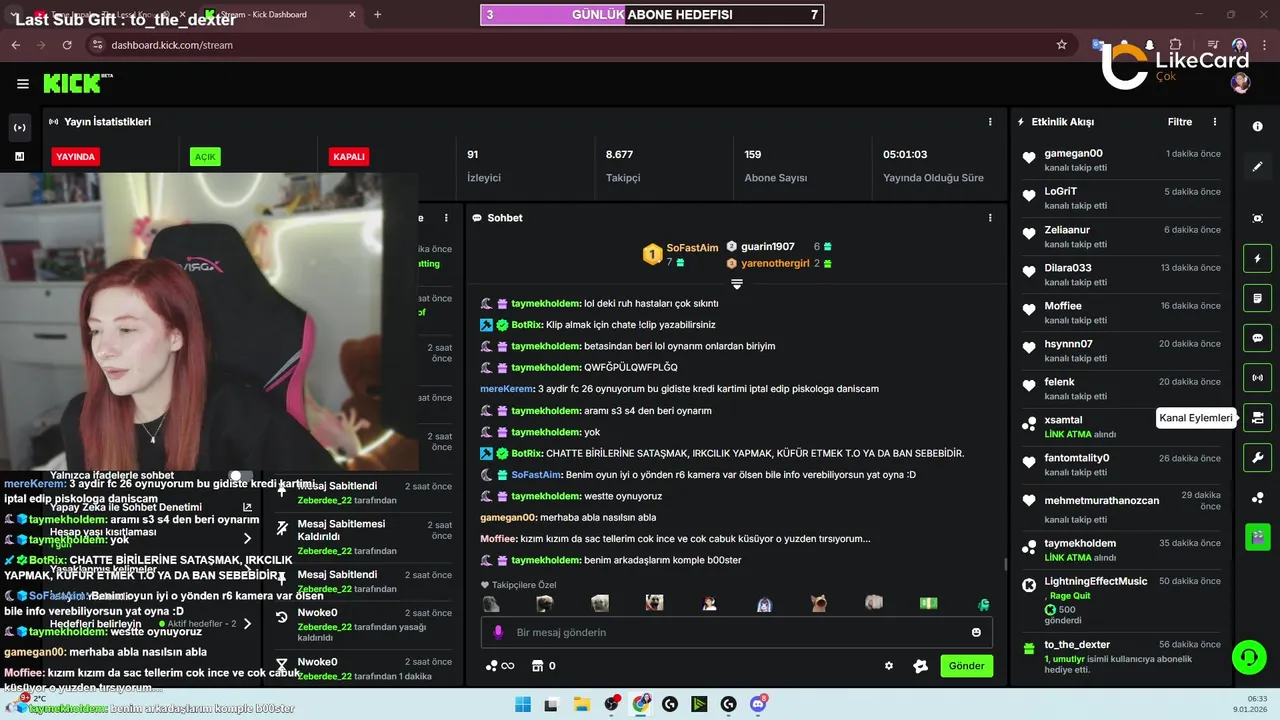Click the shop icon showing 0
Screen dimensions: 1280x720
[544, 666]
